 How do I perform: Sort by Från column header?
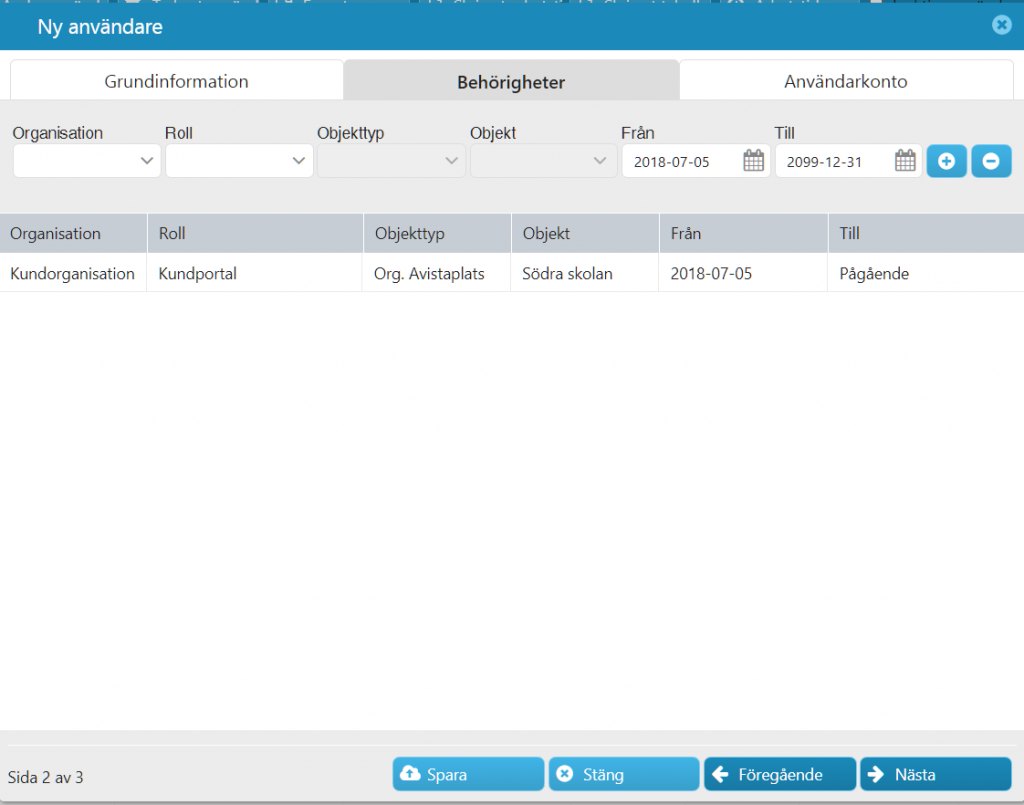pyautogui.click(x=744, y=233)
